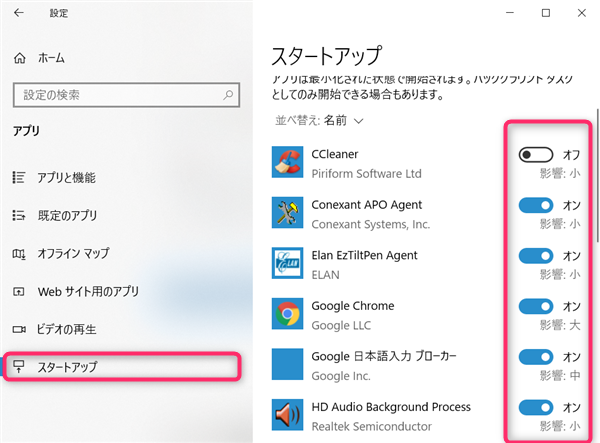Click the ビデオの再生 camera icon
The width and height of the screenshot is (600, 443).
click(x=19, y=329)
